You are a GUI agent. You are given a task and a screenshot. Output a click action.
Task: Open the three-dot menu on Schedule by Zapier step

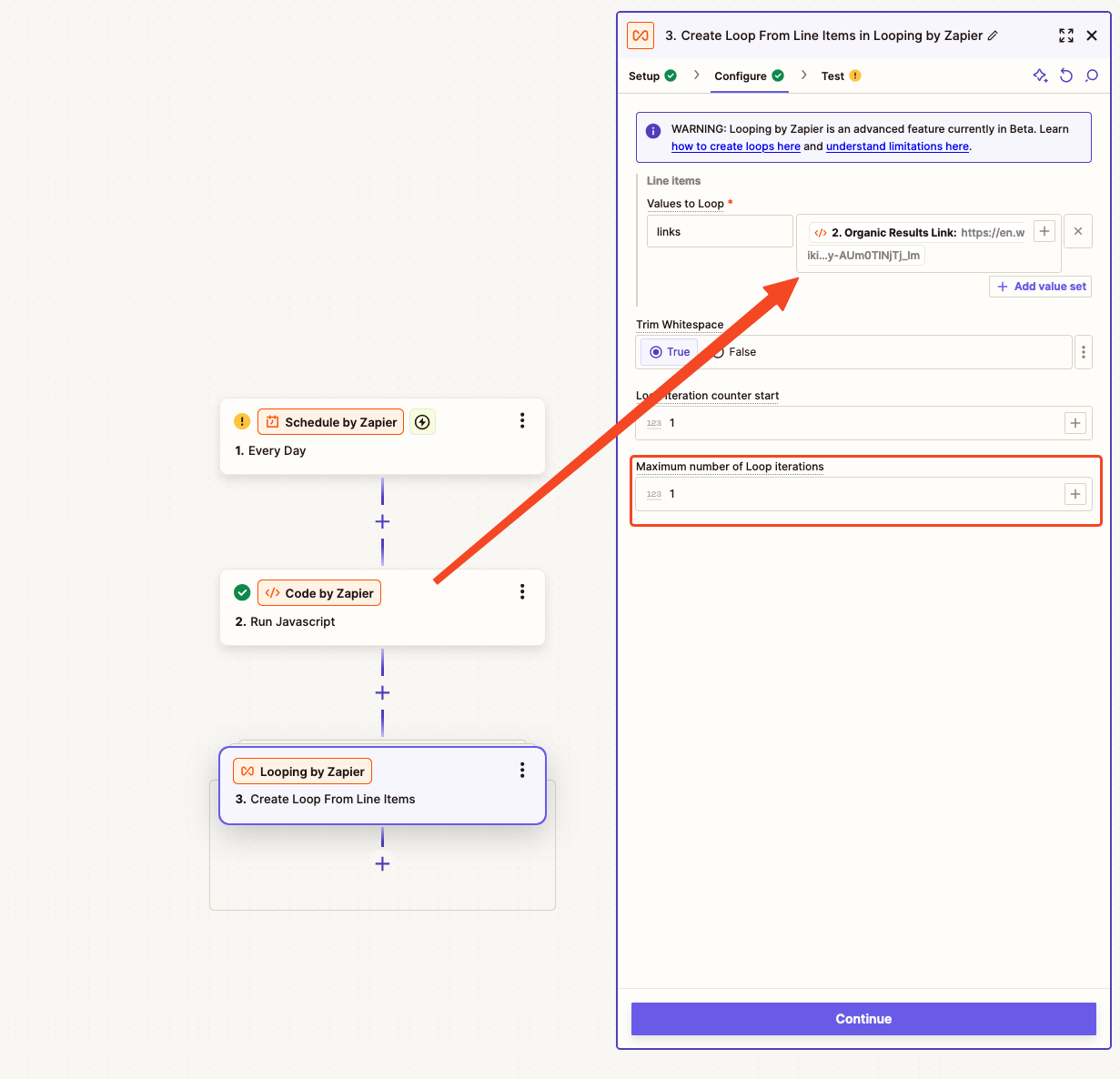[522, 420]
